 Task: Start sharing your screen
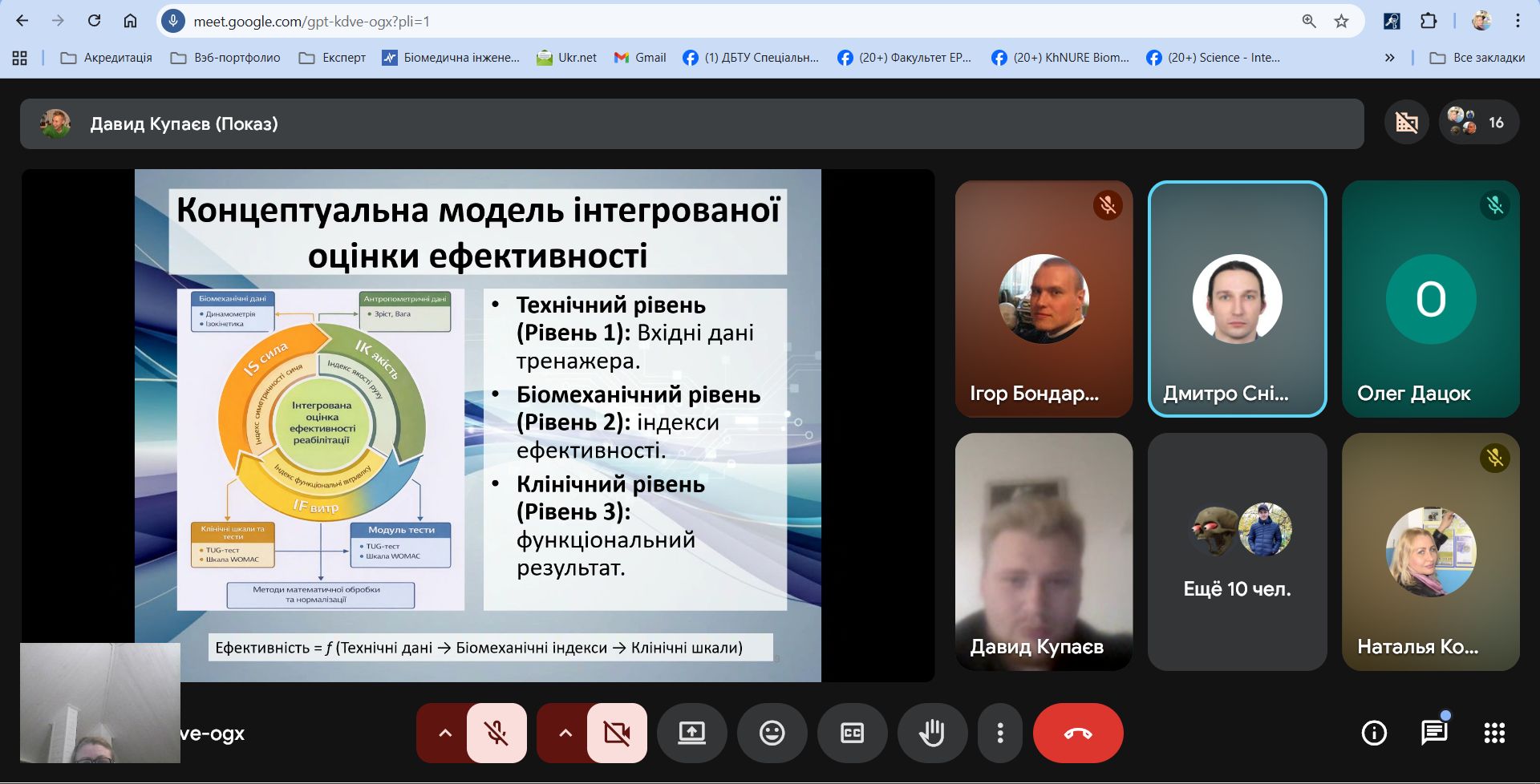tap(691, 733)
